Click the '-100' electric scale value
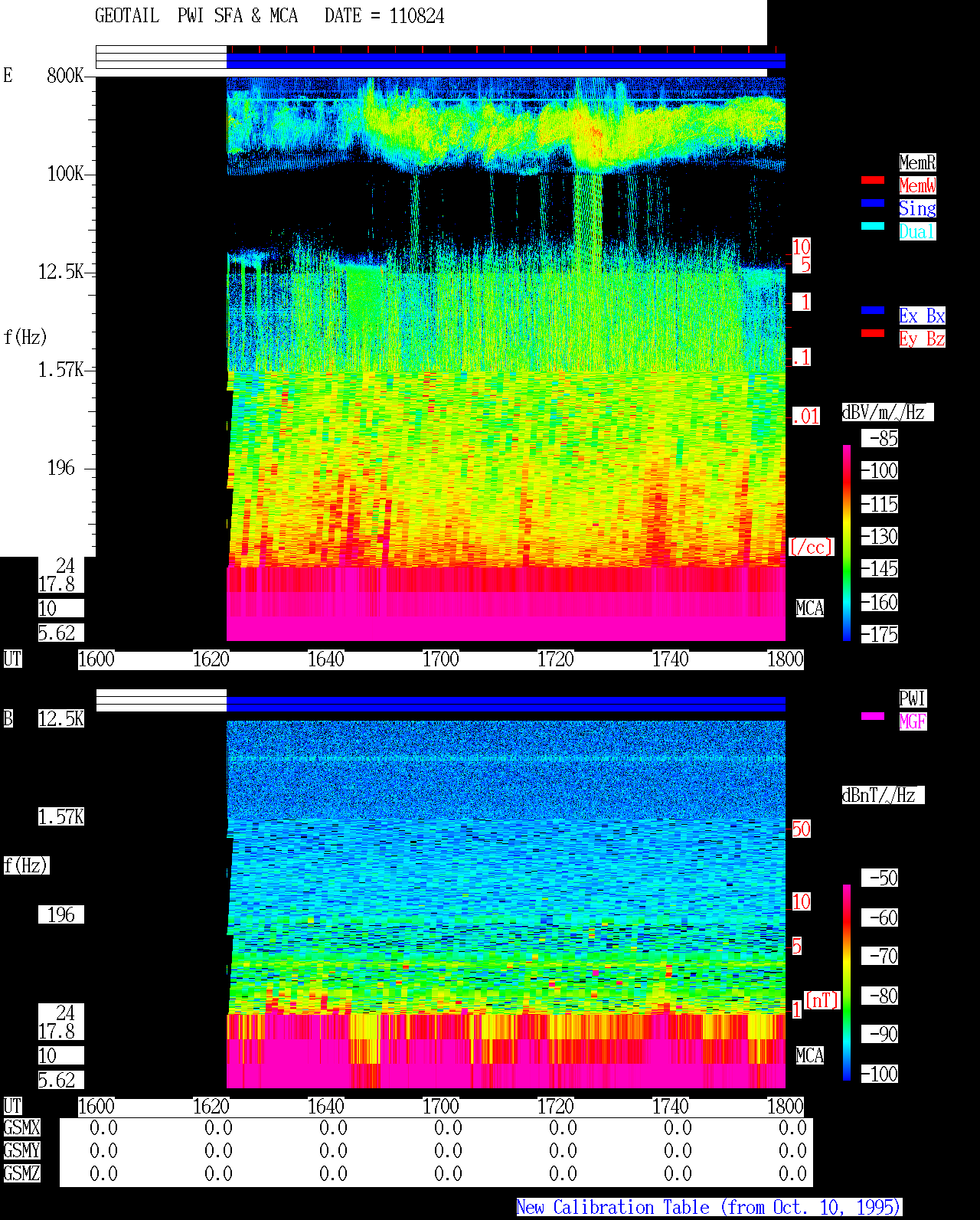980x1220 pixels. [x=880, y=470]
